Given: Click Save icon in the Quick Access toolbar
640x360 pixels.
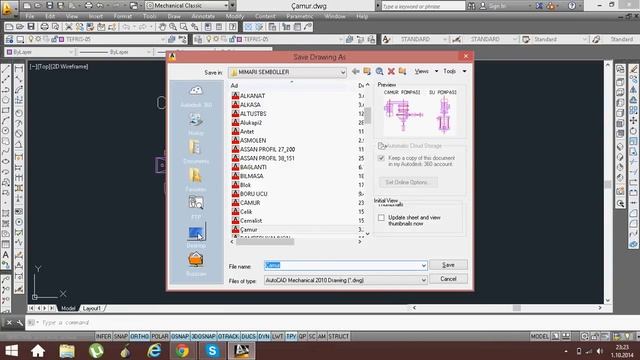Looking at the screenshot, I should click(x=49, y=6).
